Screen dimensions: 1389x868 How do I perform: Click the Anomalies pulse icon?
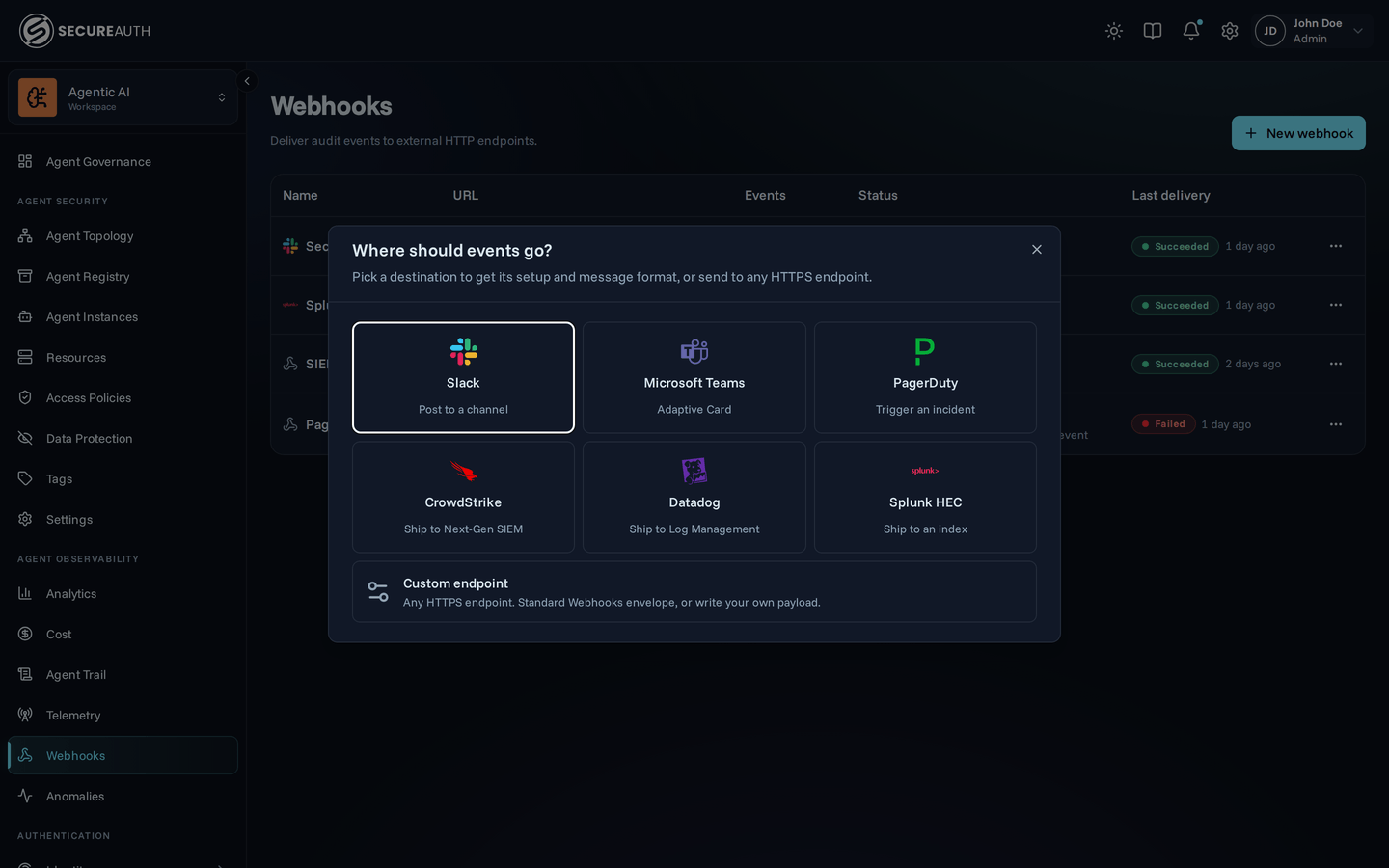(25, 796)
